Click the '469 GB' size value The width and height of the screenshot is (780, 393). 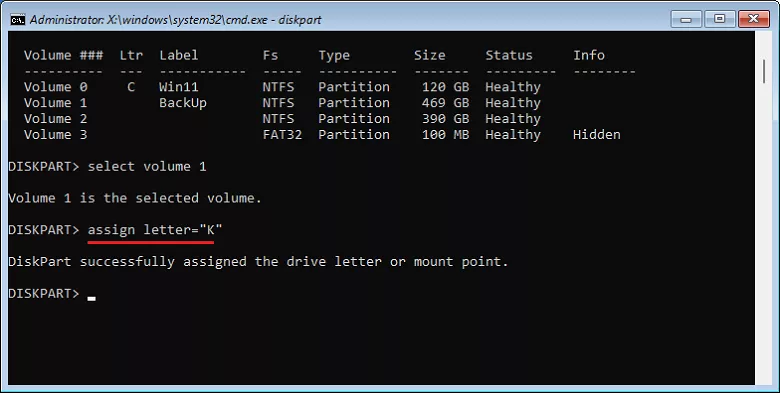click(x=445, y=103)
